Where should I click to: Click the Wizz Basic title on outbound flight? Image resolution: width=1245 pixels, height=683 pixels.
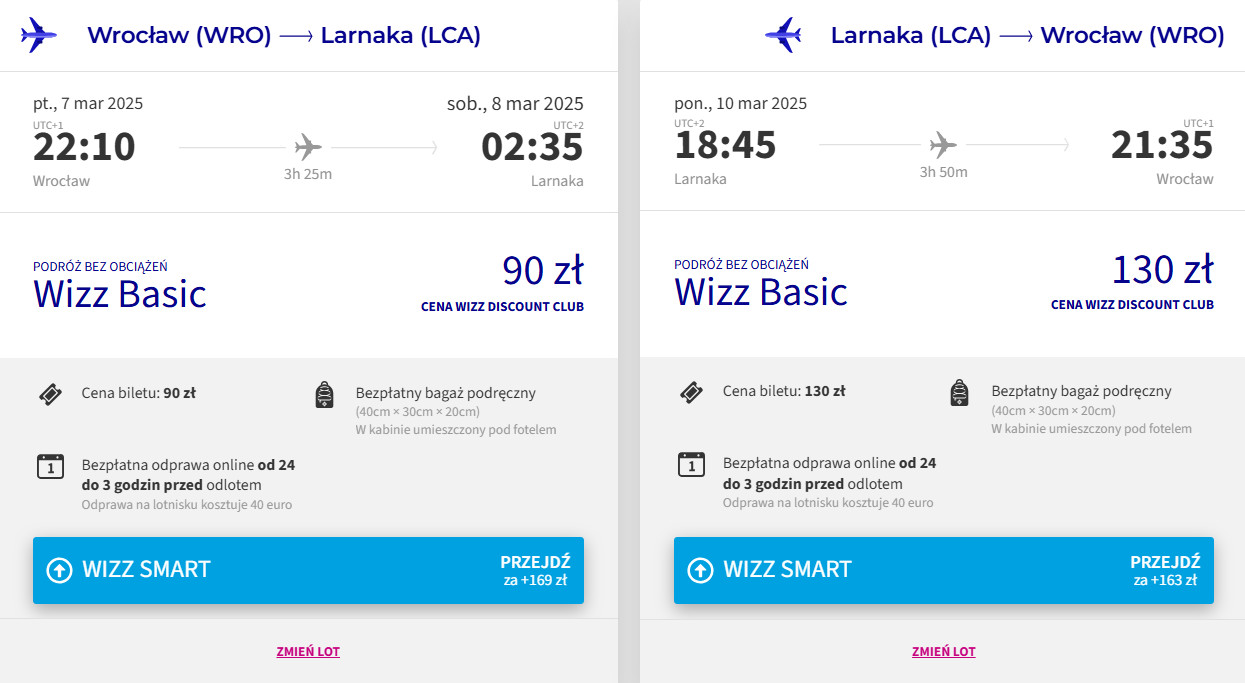[120, 294]
